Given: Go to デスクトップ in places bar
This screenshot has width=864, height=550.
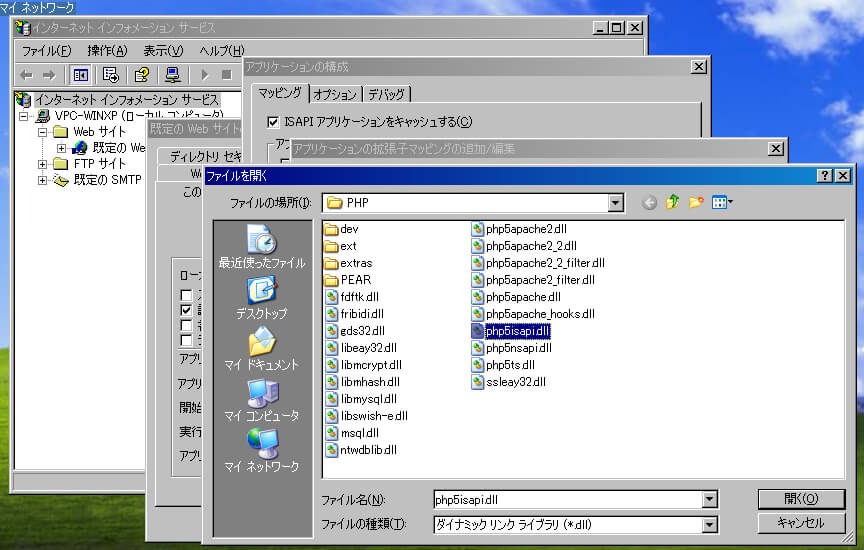Looking at the screenshot, I should pos(261,298).
